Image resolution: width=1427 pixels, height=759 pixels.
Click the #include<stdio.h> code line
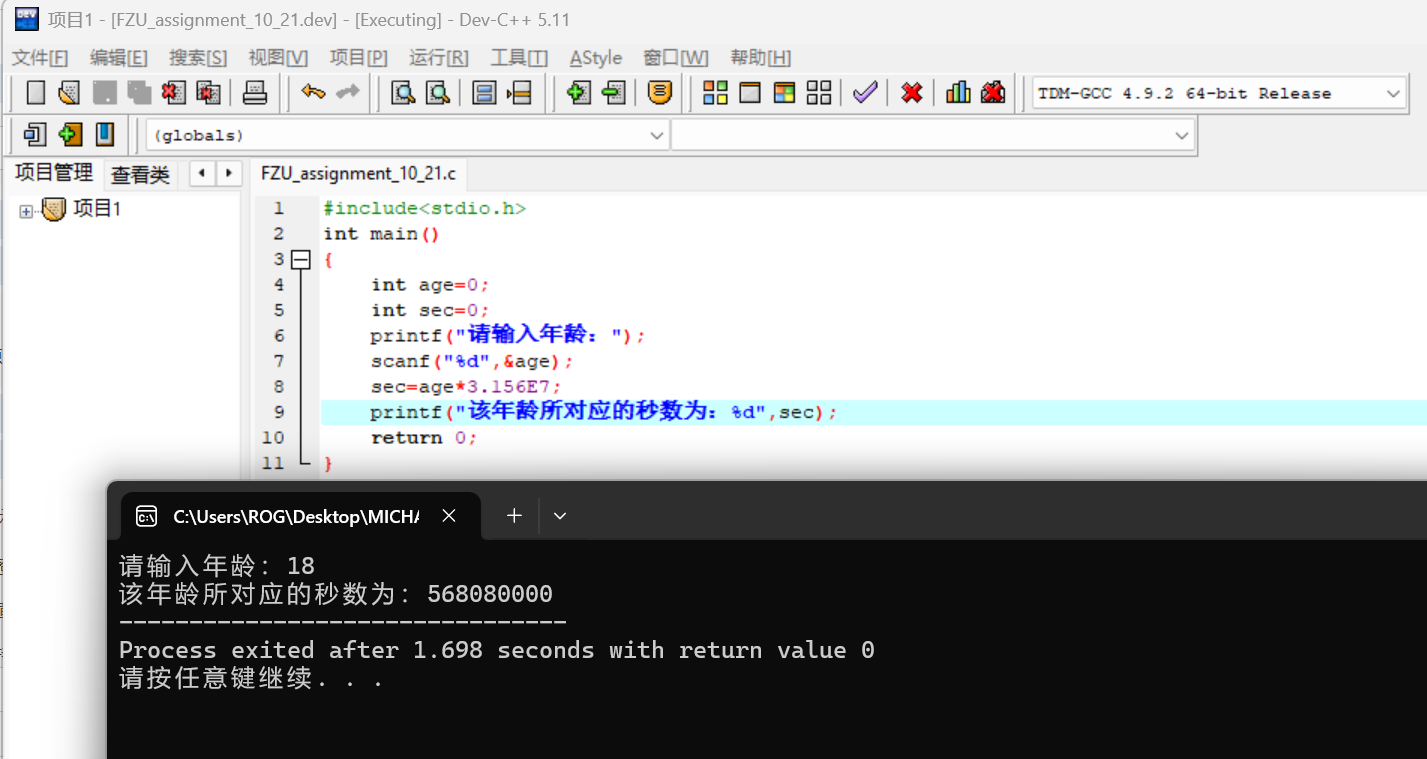point(424,208)
